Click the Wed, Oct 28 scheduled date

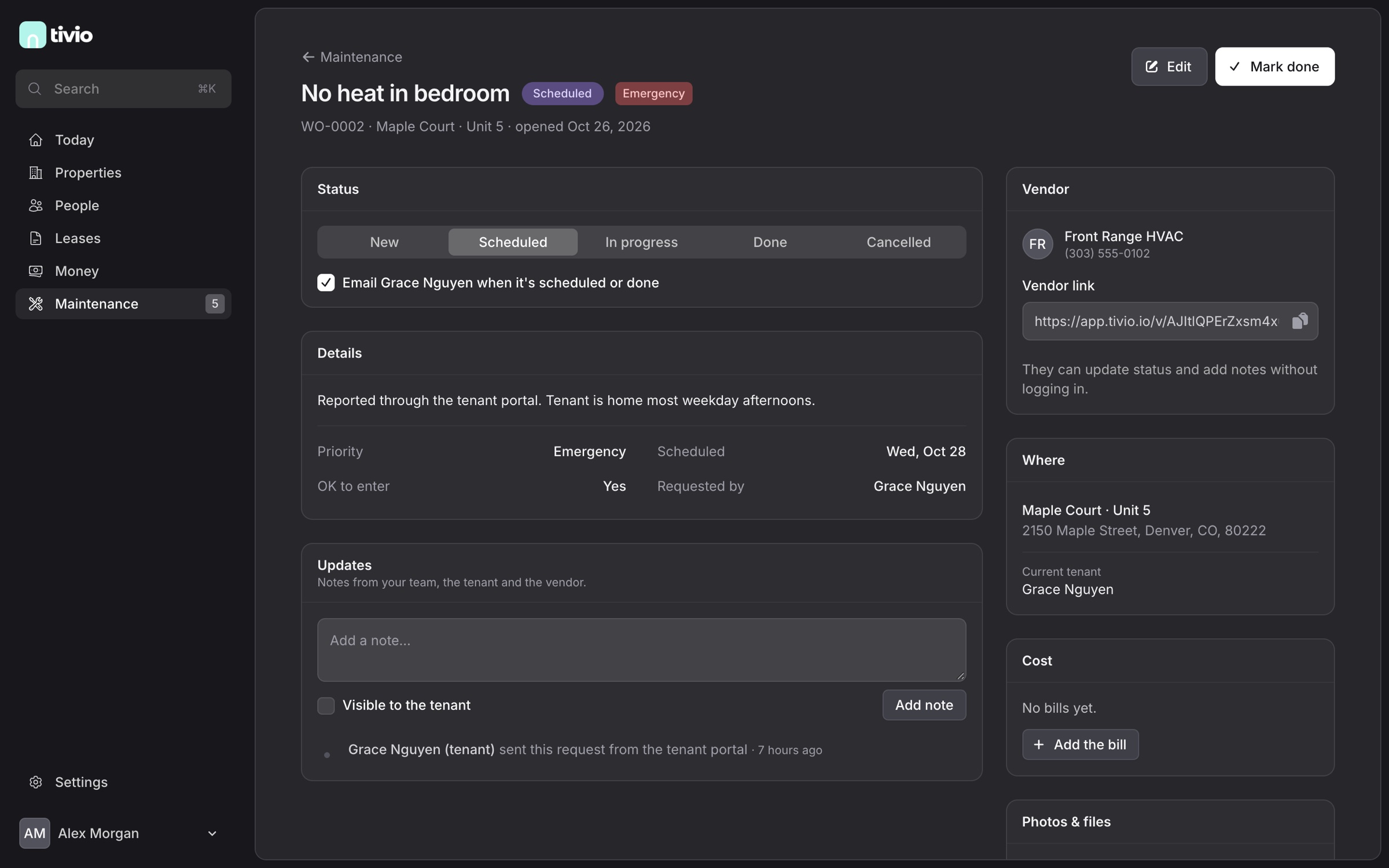point(925,451)
